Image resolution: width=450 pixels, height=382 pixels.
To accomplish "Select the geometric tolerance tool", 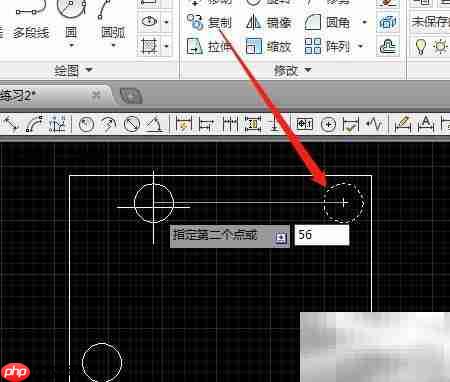I will [x=304, y=124].
